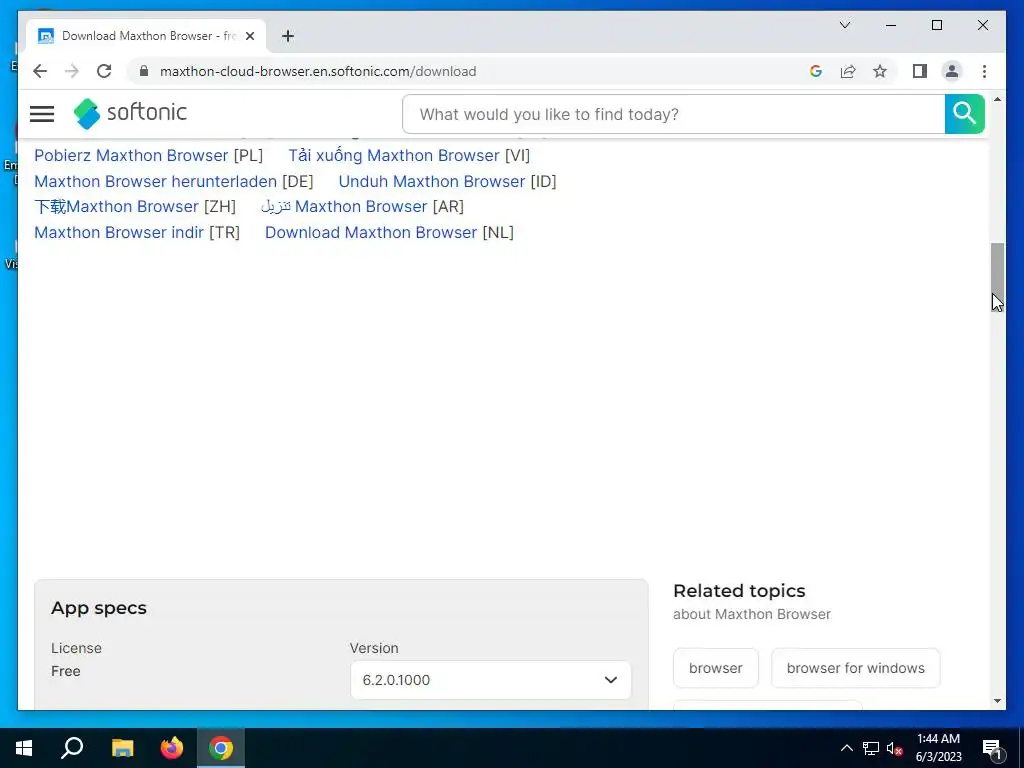Click the Google icon in address bar

[816, 71]
